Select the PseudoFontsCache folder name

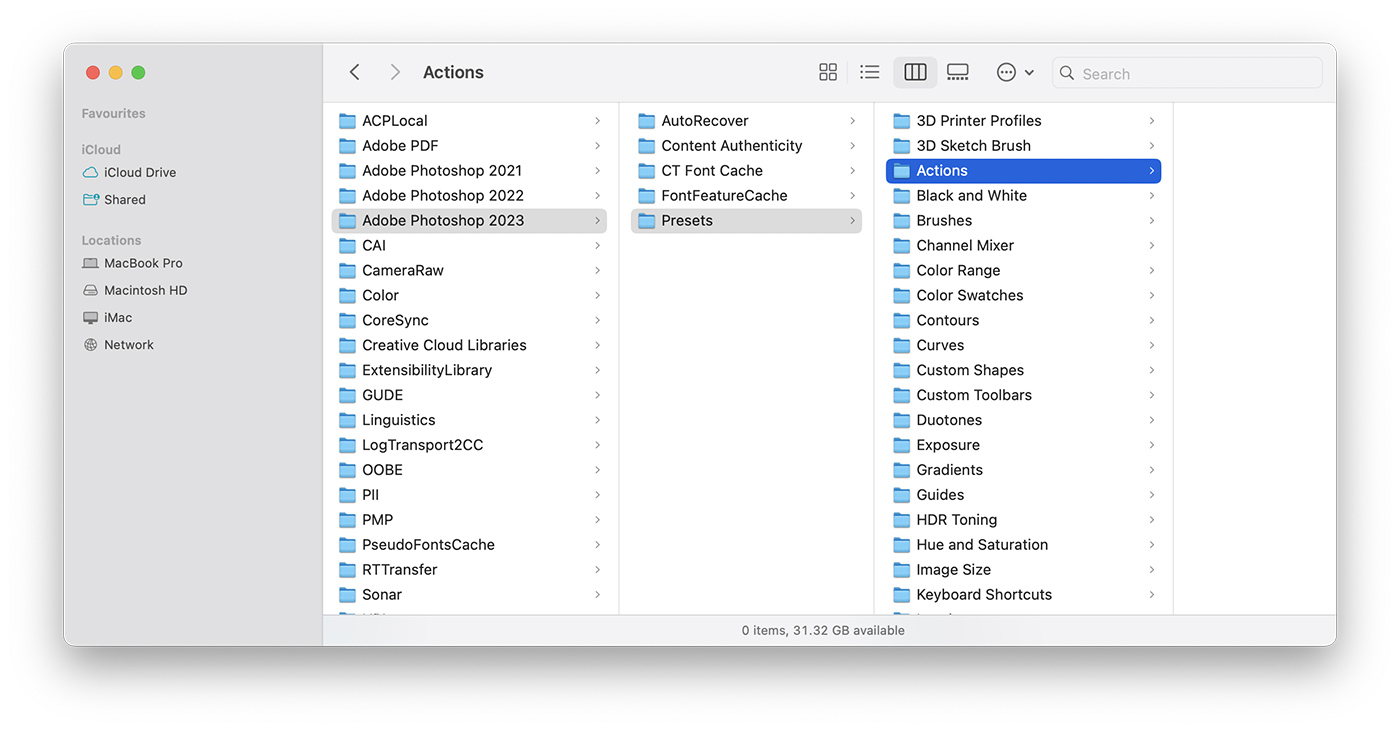(429, 545)
